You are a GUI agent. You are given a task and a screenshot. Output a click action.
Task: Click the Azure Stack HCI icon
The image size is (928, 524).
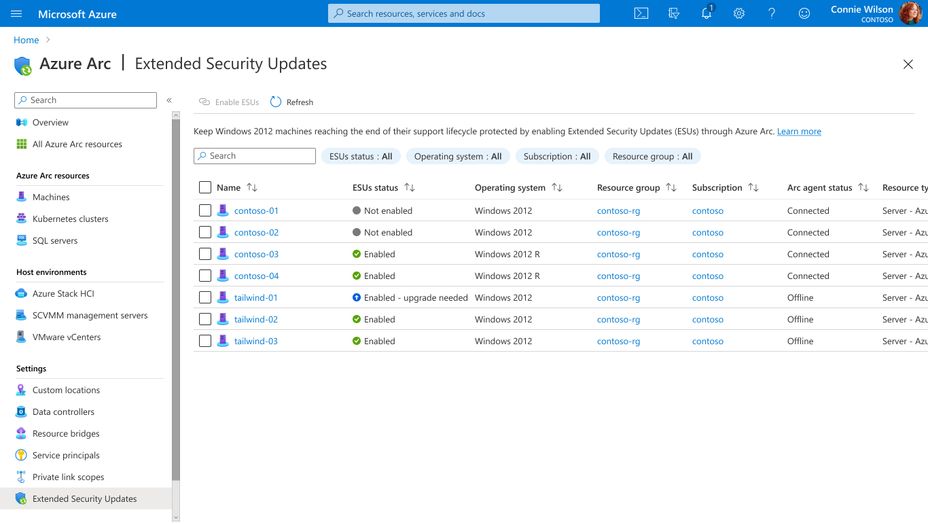pyautogui.click(x=21, y=293)
